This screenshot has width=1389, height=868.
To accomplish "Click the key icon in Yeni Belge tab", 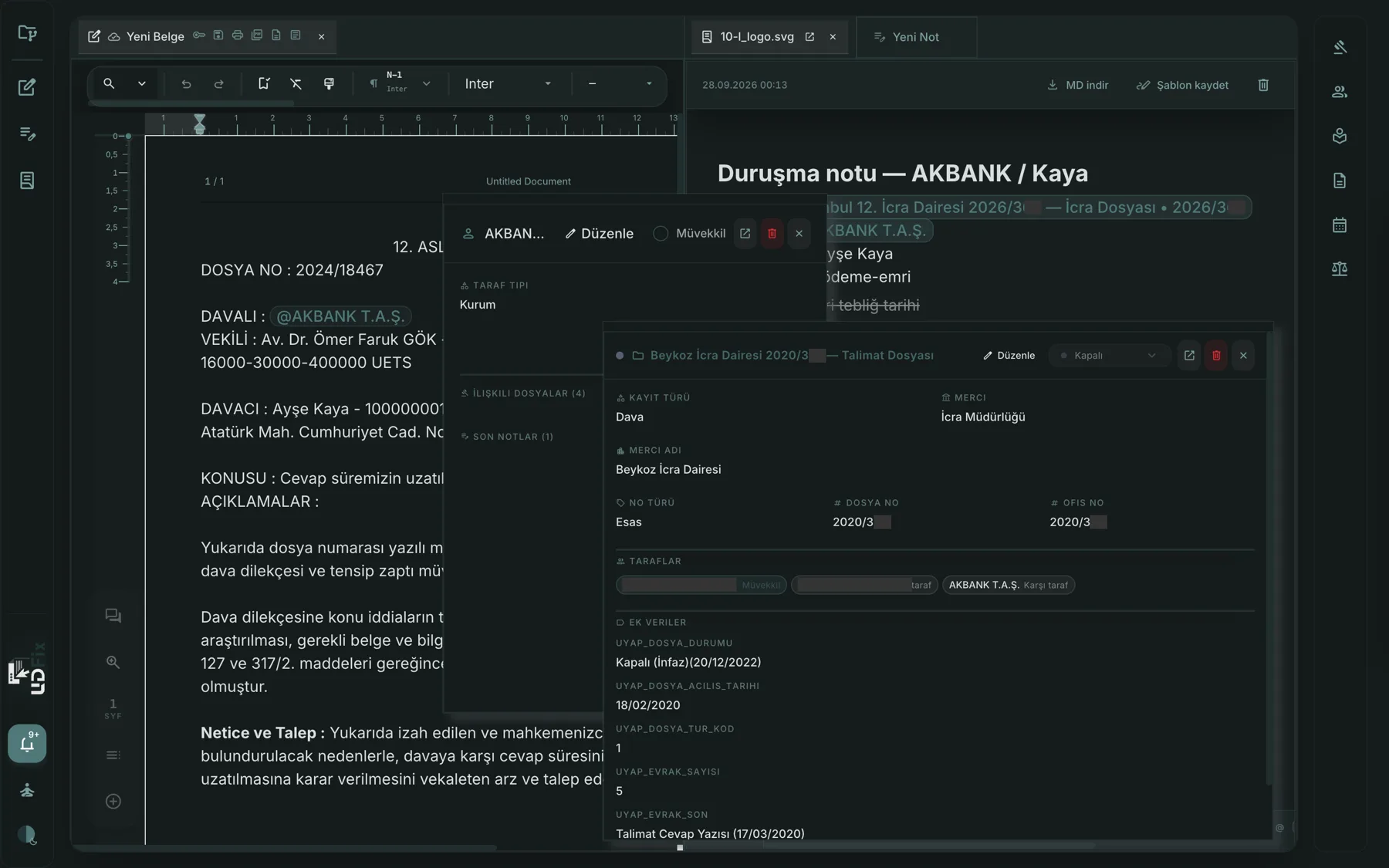I will coord(199,35).
